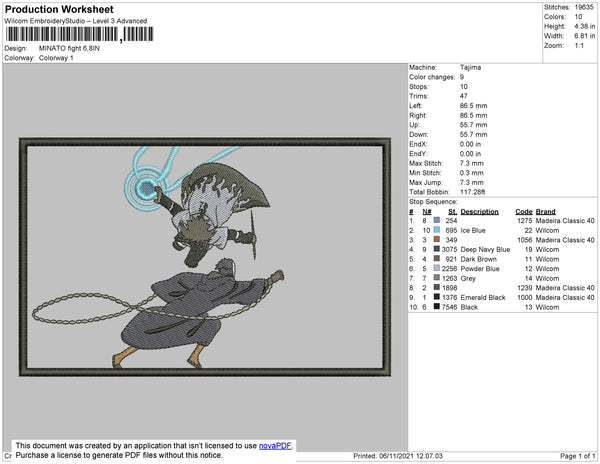Select the blue swatch in row 1
This screenshot has width=600, height=464.
click(437, 220)
